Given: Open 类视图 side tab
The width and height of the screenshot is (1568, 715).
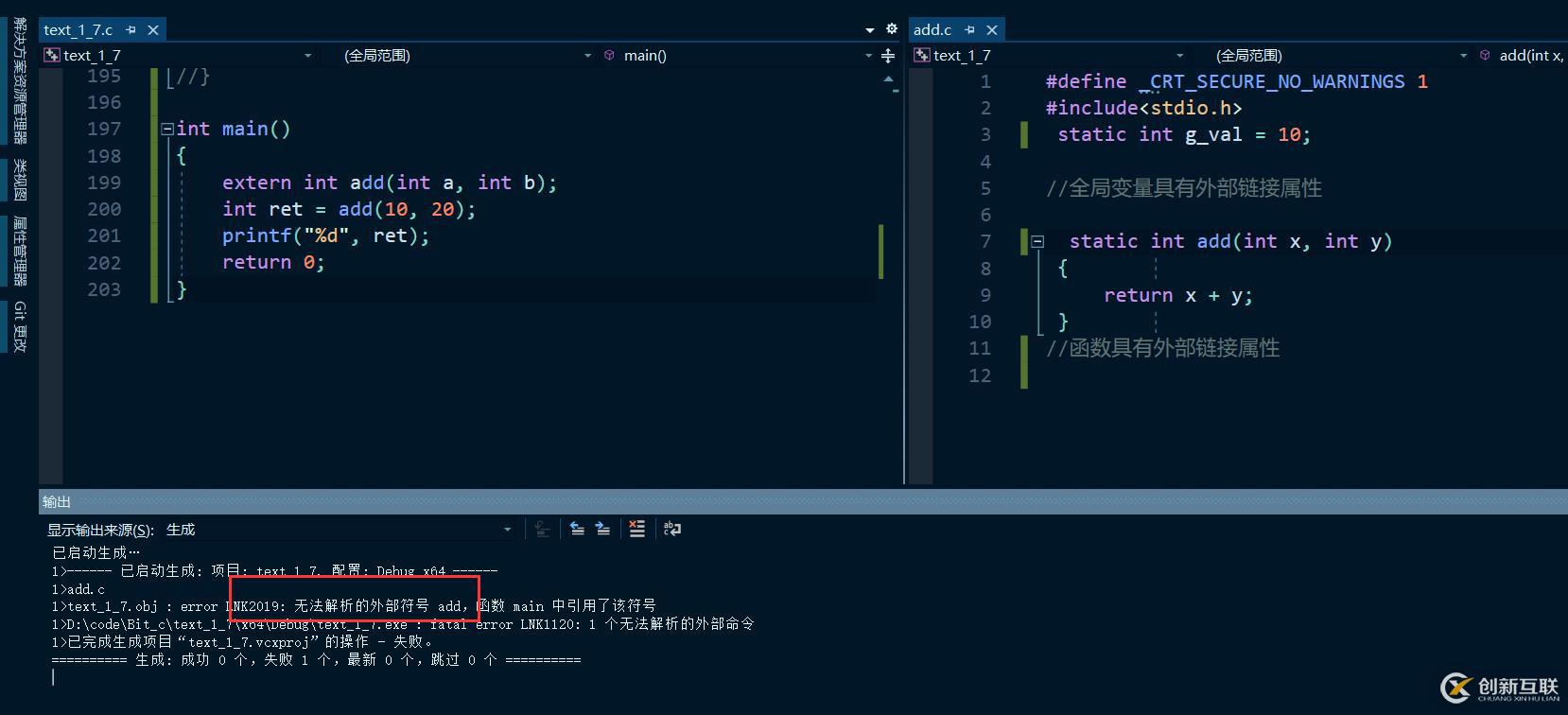Looking at the screenshot, I should coord(20,180).
